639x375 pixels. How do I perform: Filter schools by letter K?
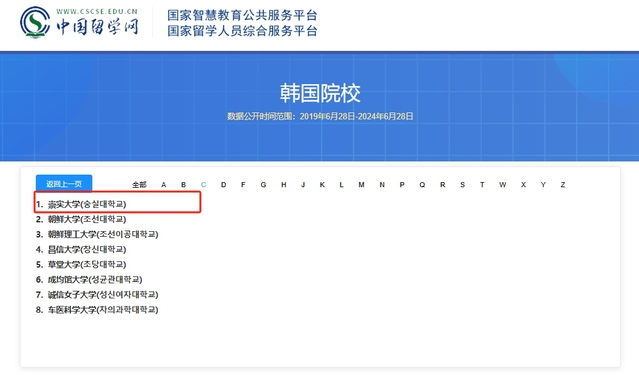tap(322, 185)
